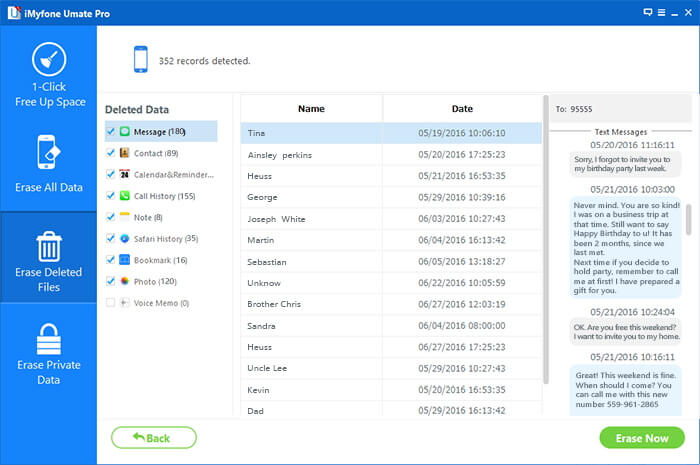The height and width of the screenshot is (465, 700).
Task: Click the 'Sorry, I forgot to invite' message bubble
Action: pos(625,164)
